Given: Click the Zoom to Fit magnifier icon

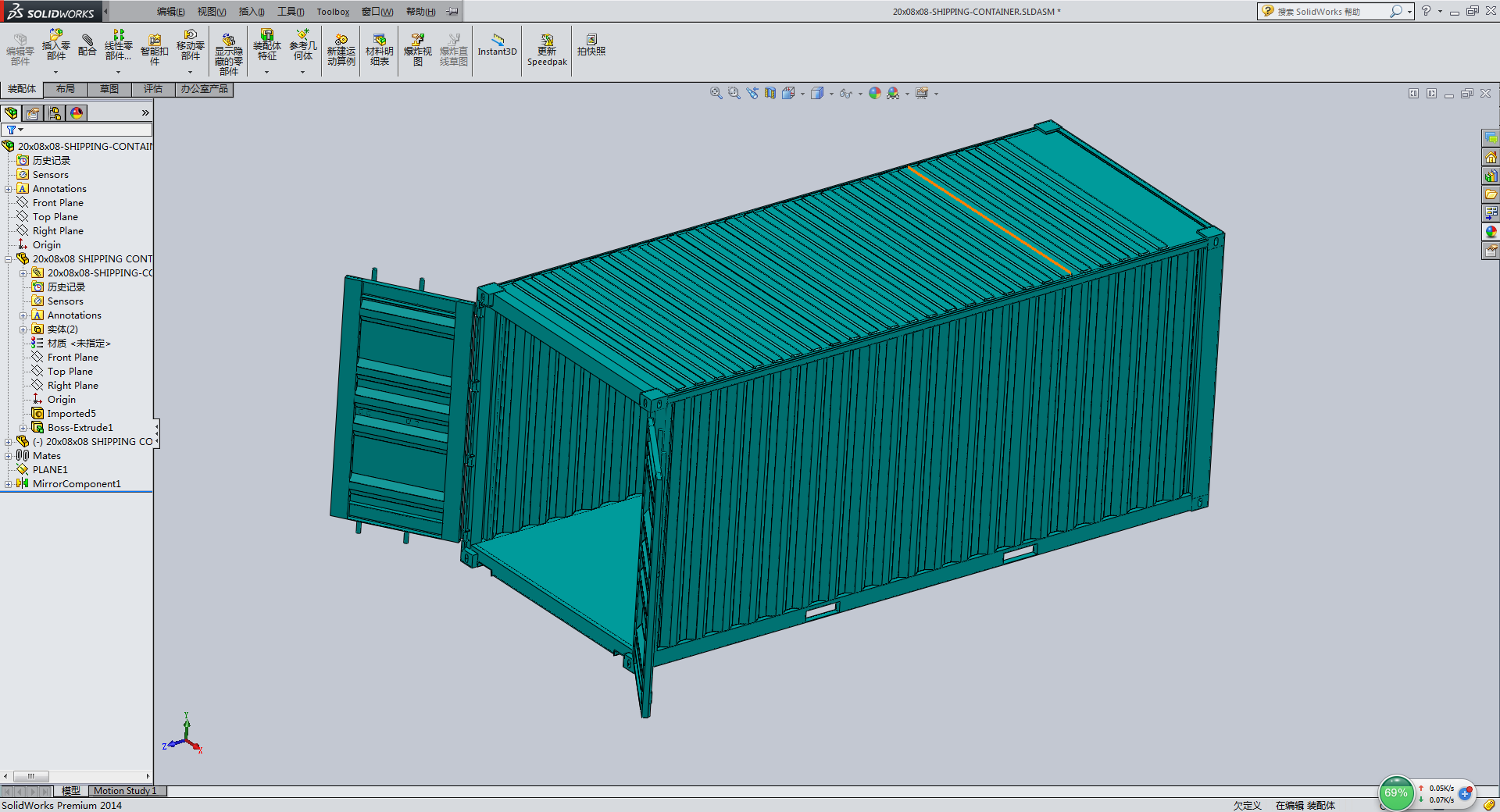Looking at the screenshot, I should coord(716,93).
